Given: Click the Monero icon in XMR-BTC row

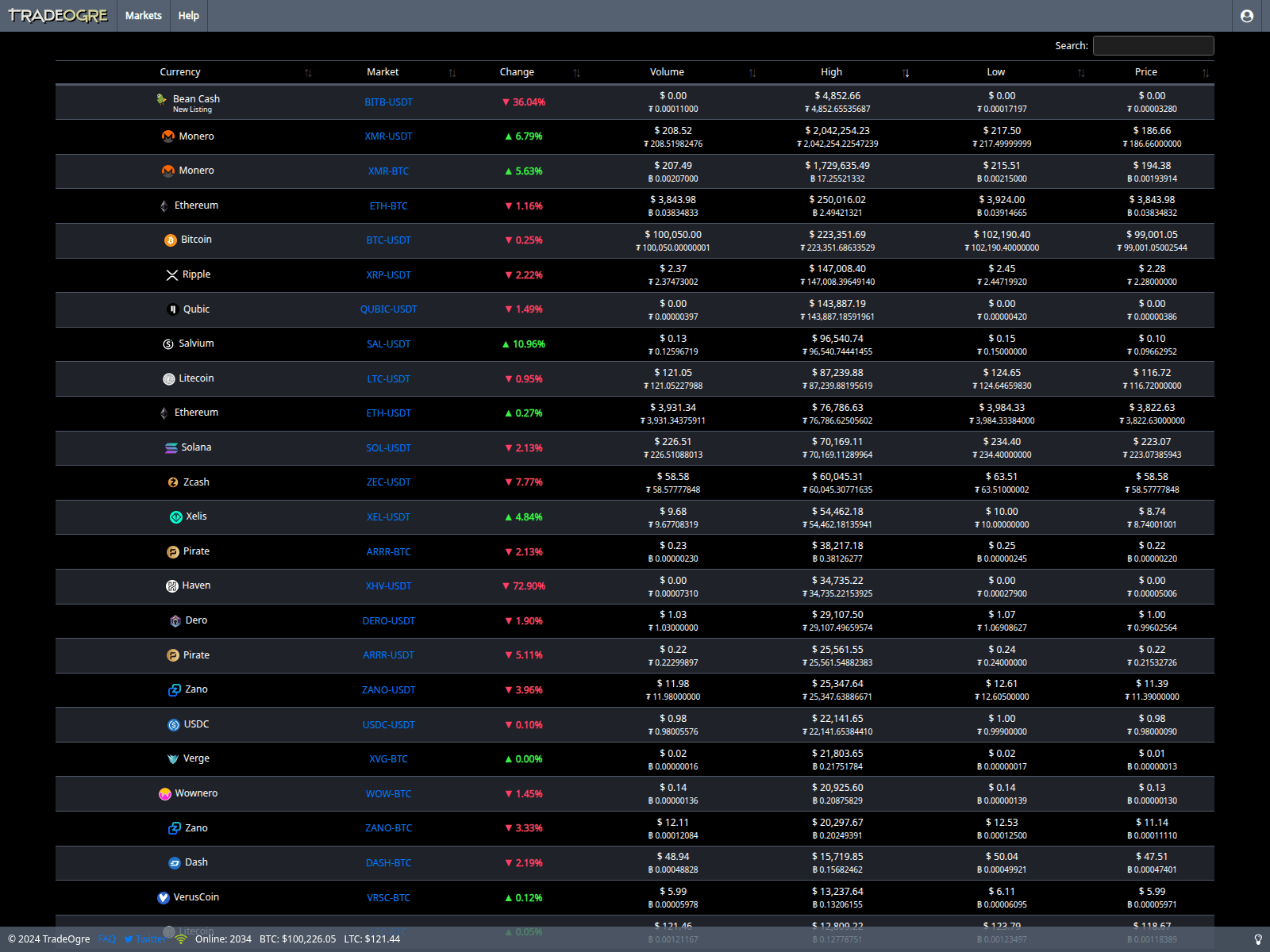Looking at the screenshot, I should 168,171.
